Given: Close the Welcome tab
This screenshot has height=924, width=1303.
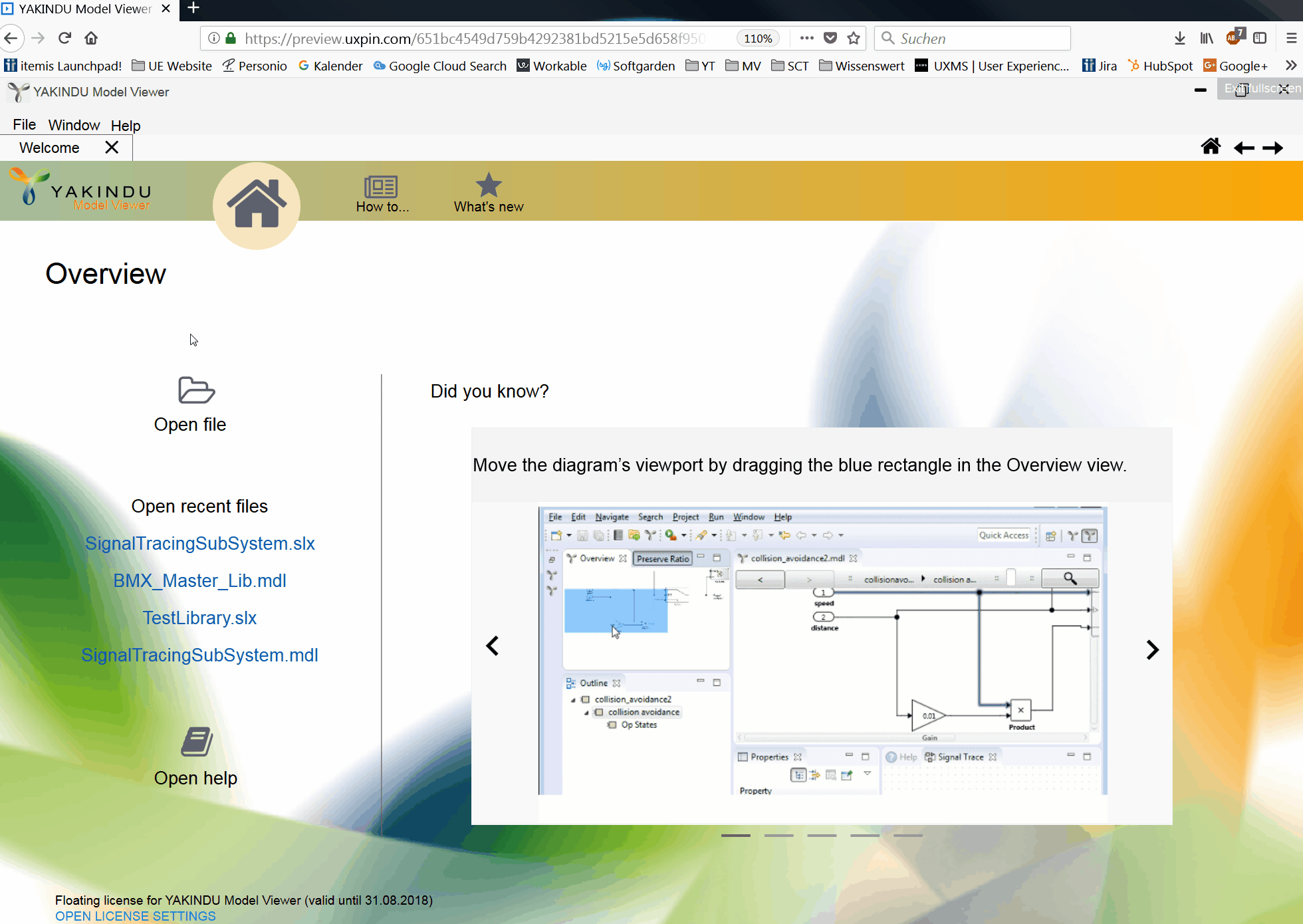Looking at the screenshot, I should click(x=112, y=147).
